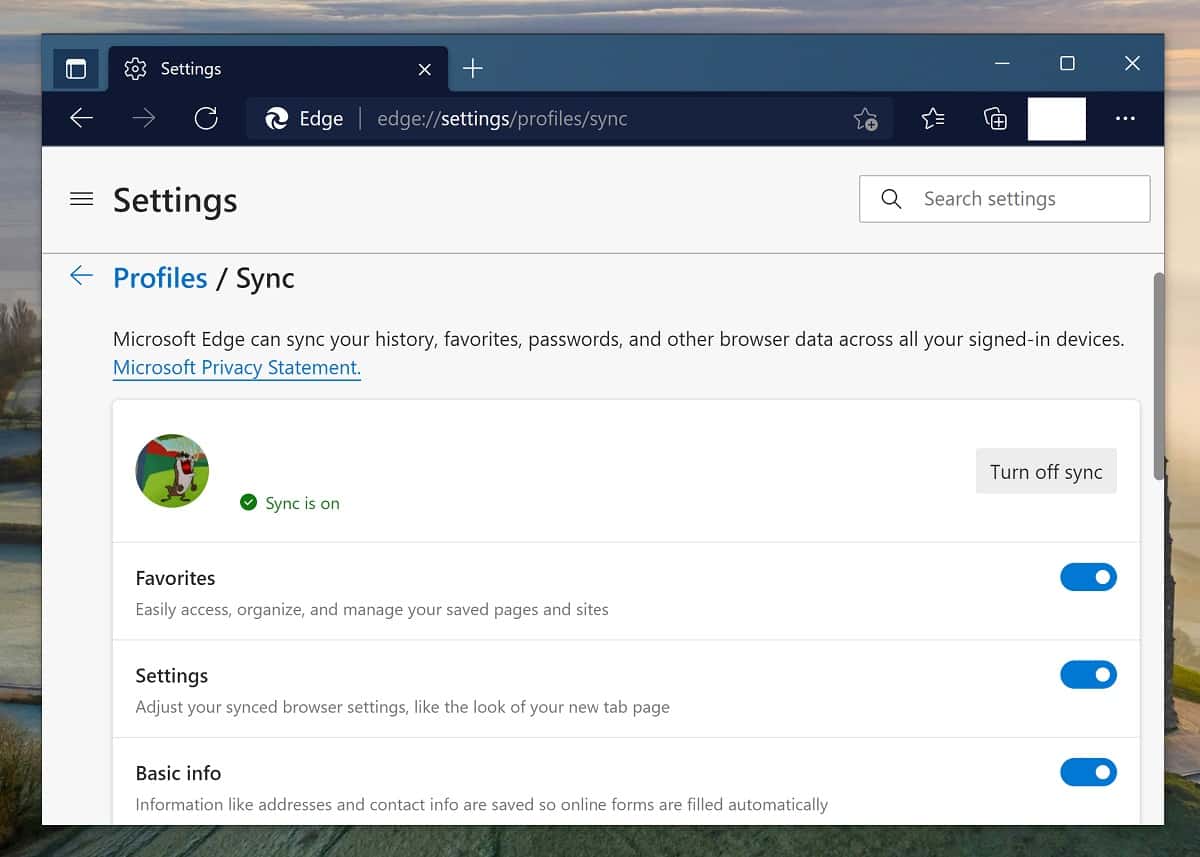Add this page to favorites star icon

866,120
